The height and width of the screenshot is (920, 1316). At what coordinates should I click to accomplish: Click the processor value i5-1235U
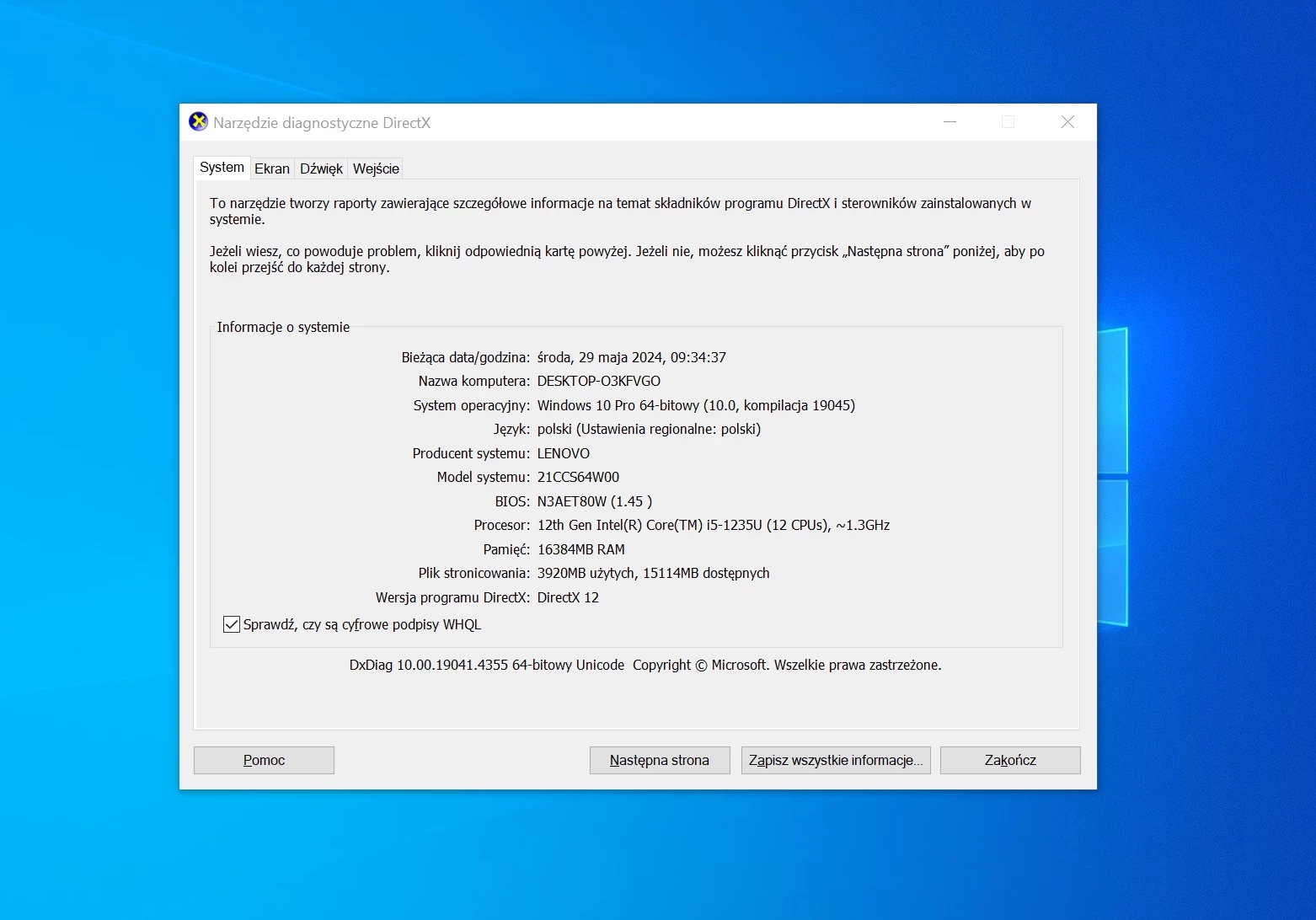tap(714, 525)
